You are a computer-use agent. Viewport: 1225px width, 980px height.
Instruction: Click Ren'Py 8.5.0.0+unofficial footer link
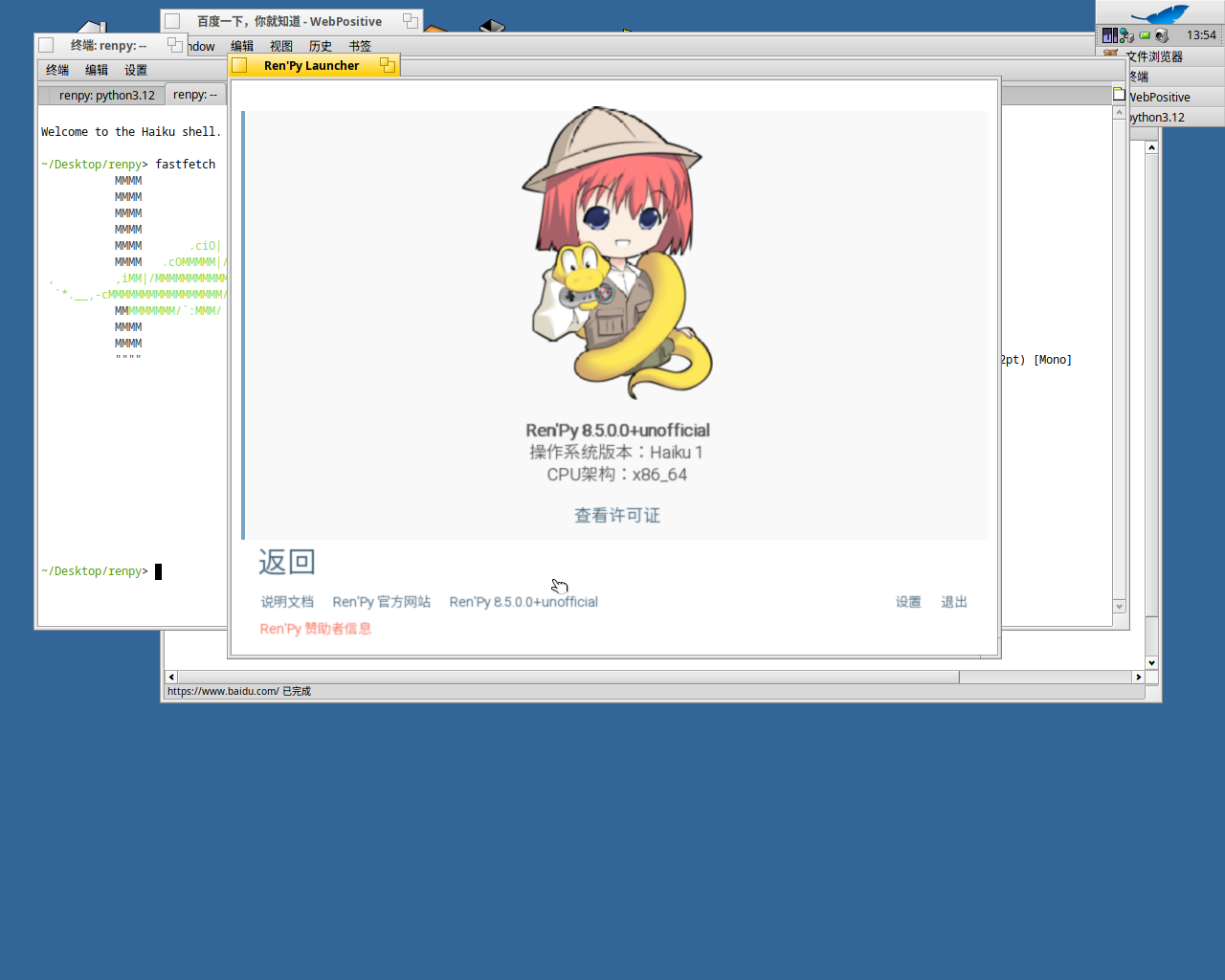pos(523,602)
